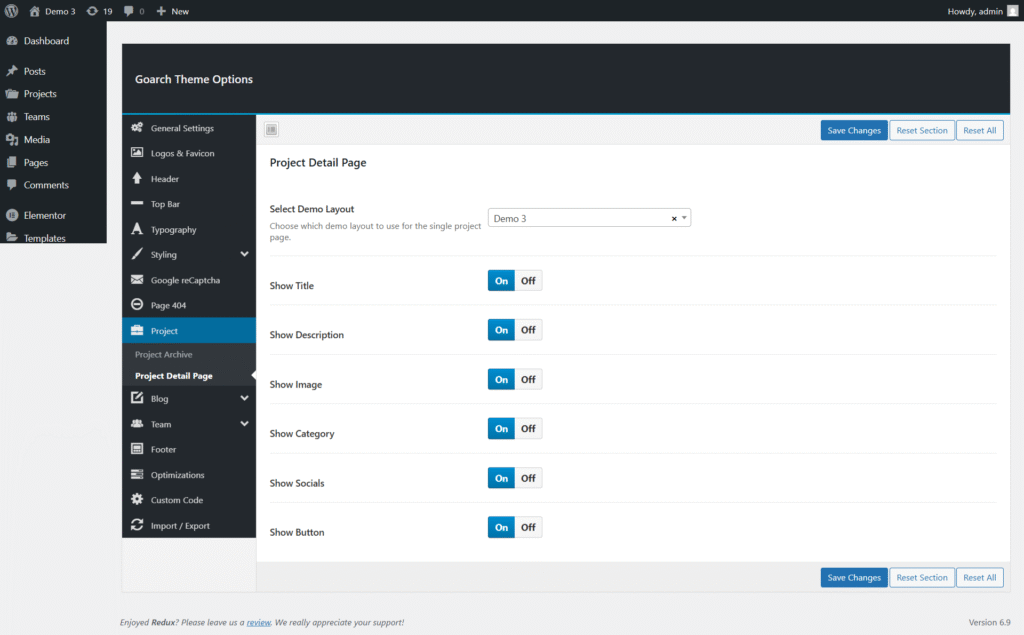Click the top Save Changes button
Image resolution: width=1024 pixels, height=635 pixels.
click(x=854, y=130)
